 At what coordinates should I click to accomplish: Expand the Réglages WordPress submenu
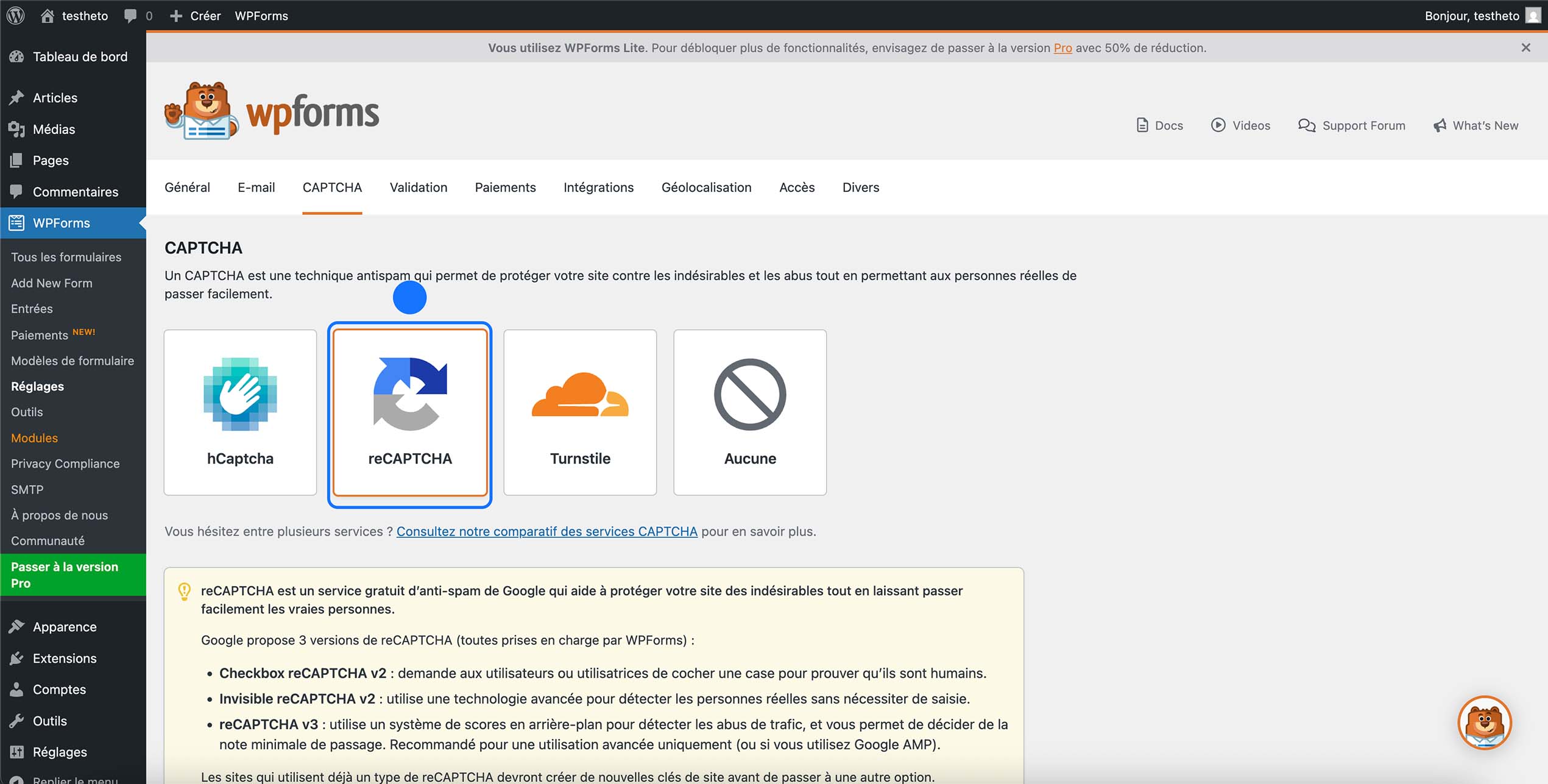coord(59,752)
